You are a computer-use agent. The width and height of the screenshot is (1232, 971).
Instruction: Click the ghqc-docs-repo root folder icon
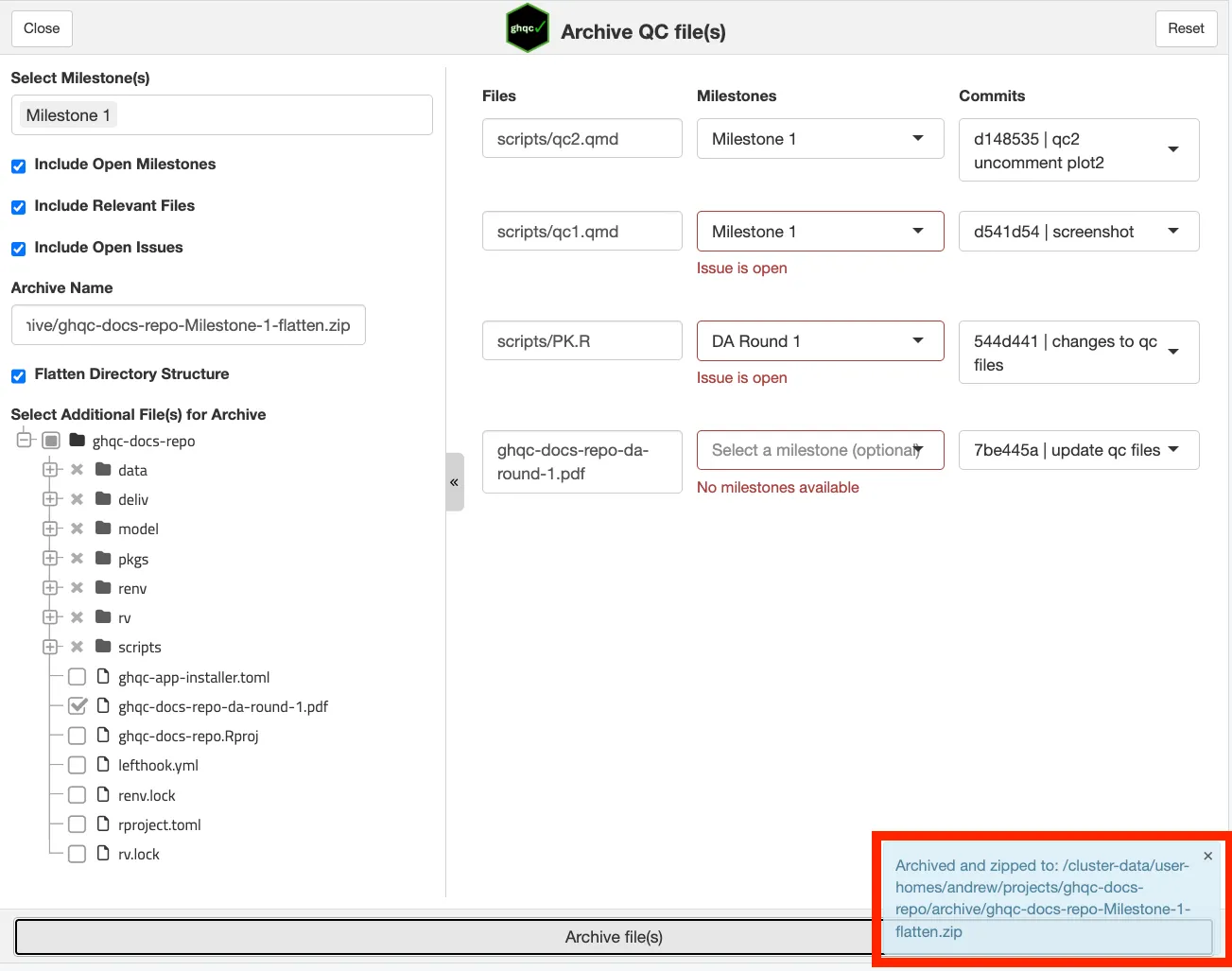tap(78, 441)
